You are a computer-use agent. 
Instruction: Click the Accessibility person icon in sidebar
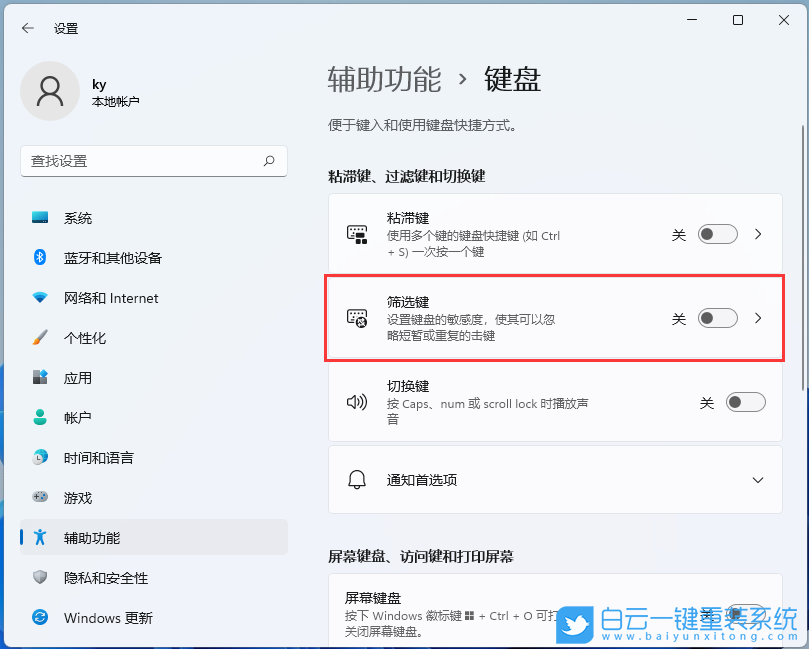[x=39, y=537]
